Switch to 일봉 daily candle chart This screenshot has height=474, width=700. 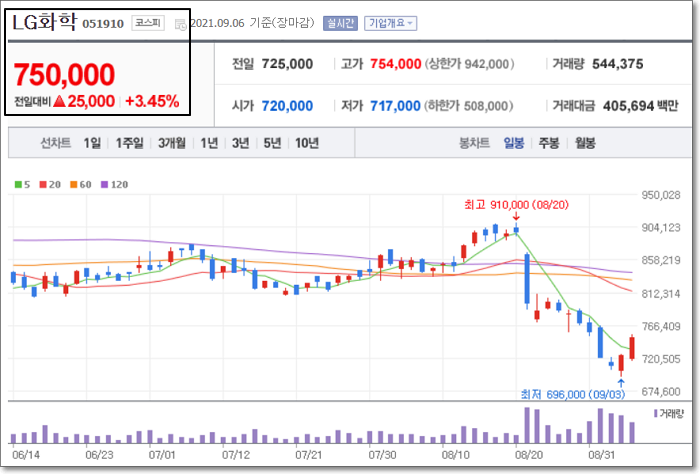514,143
